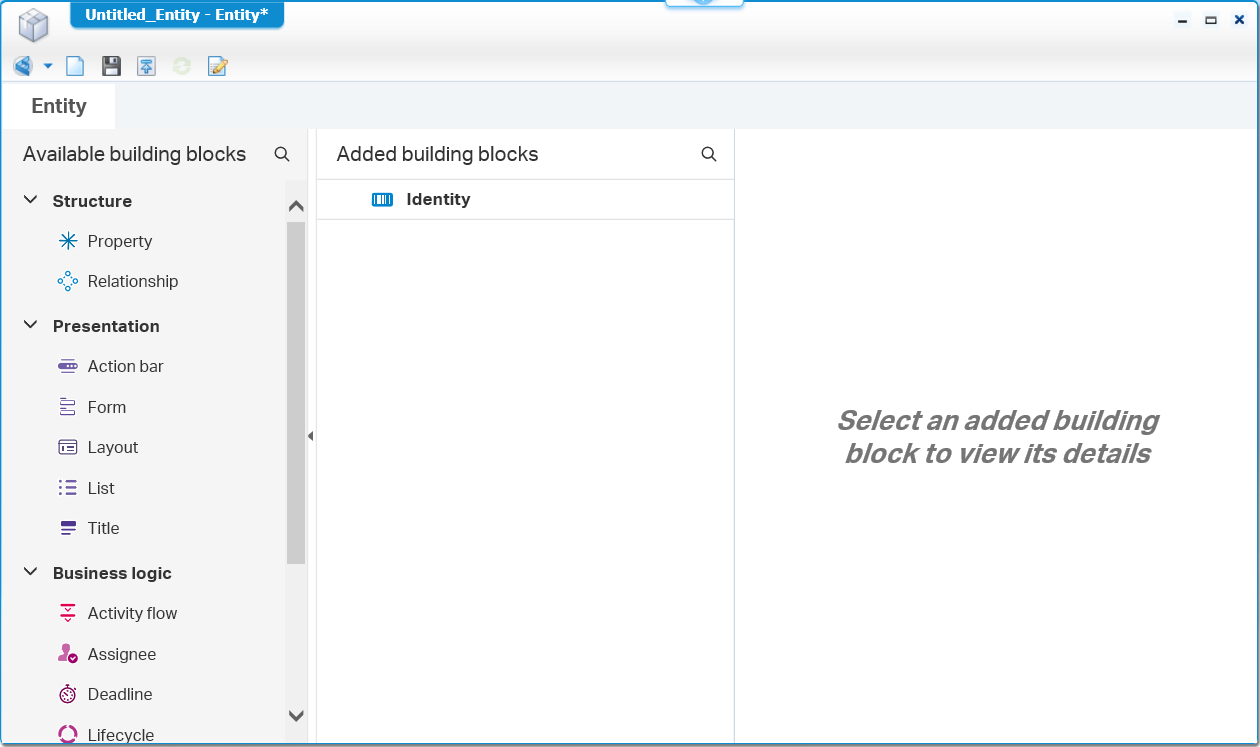Collapse the Presentation section chevron
Viewport: 1260px width, 747px height.
coord(31,325)
